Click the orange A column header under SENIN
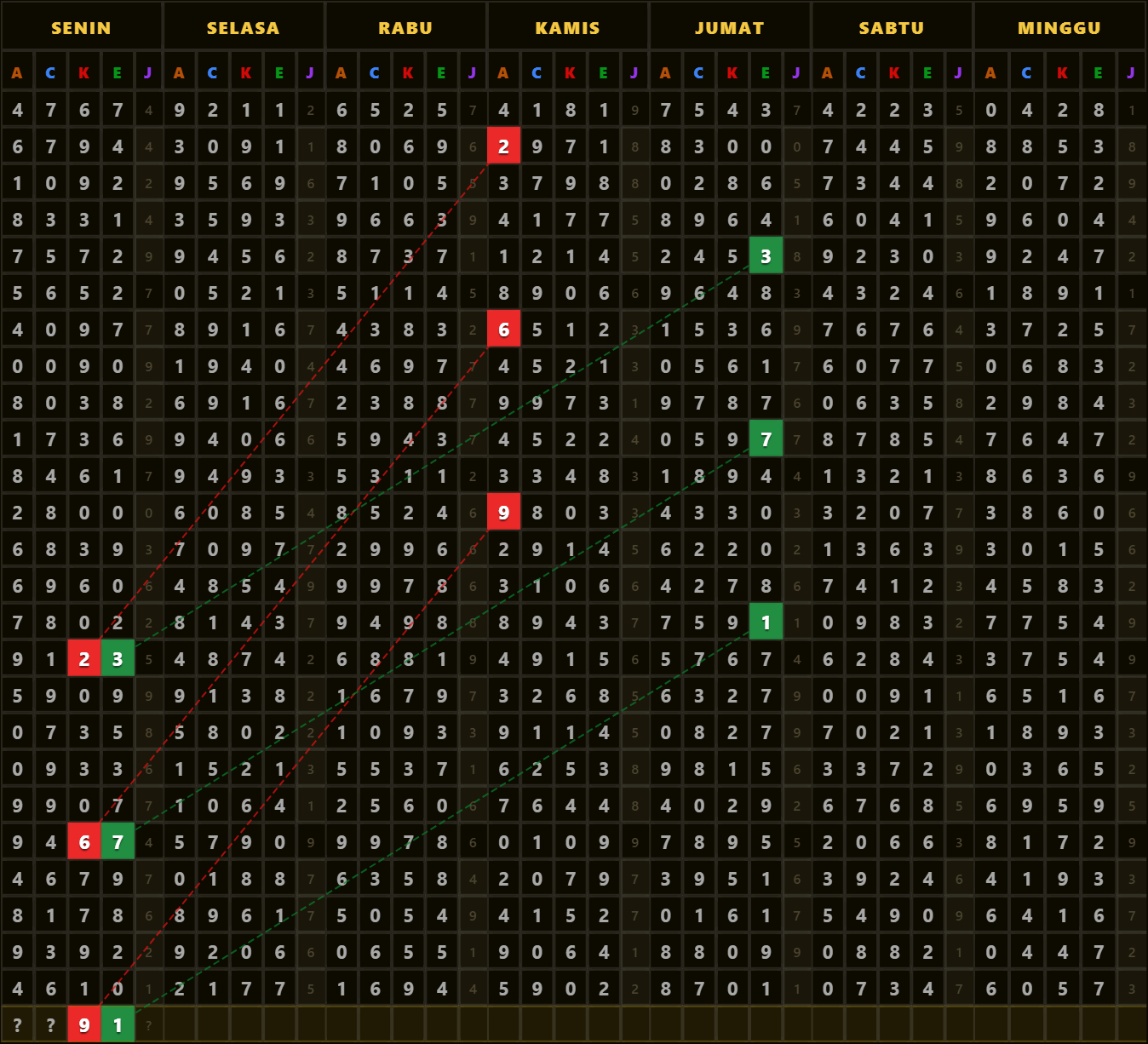Viewport: 1148px width, 1044px height. point(17,72)
